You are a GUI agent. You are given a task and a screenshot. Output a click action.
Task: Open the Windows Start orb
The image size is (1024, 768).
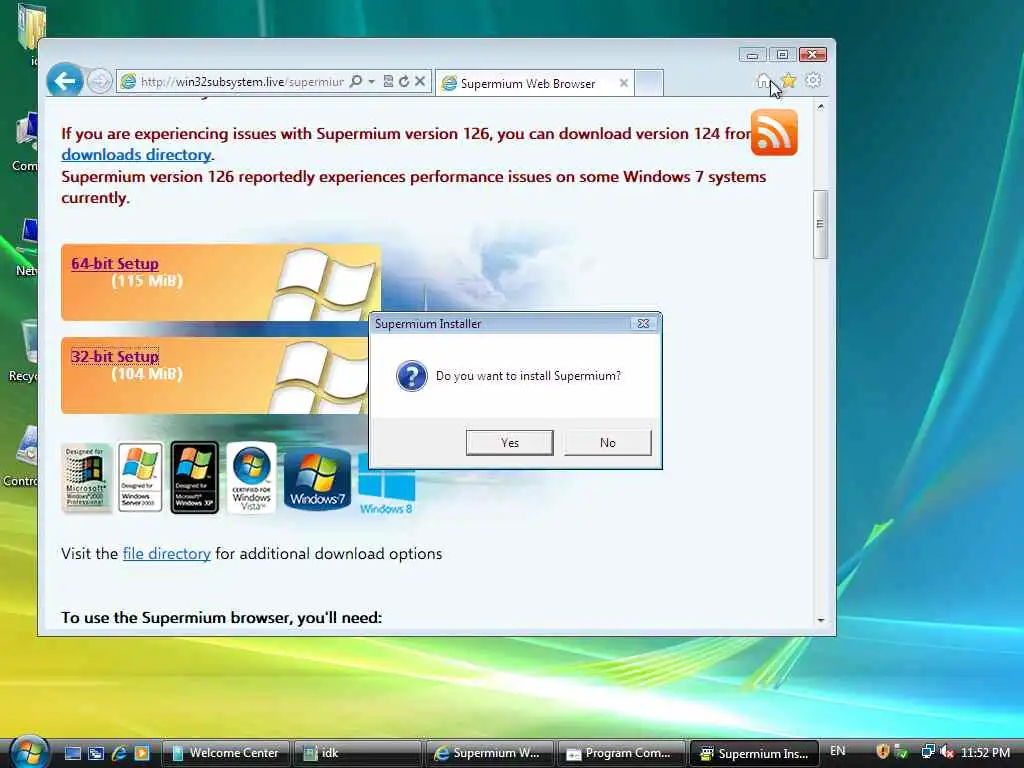(x=28, y=752)
